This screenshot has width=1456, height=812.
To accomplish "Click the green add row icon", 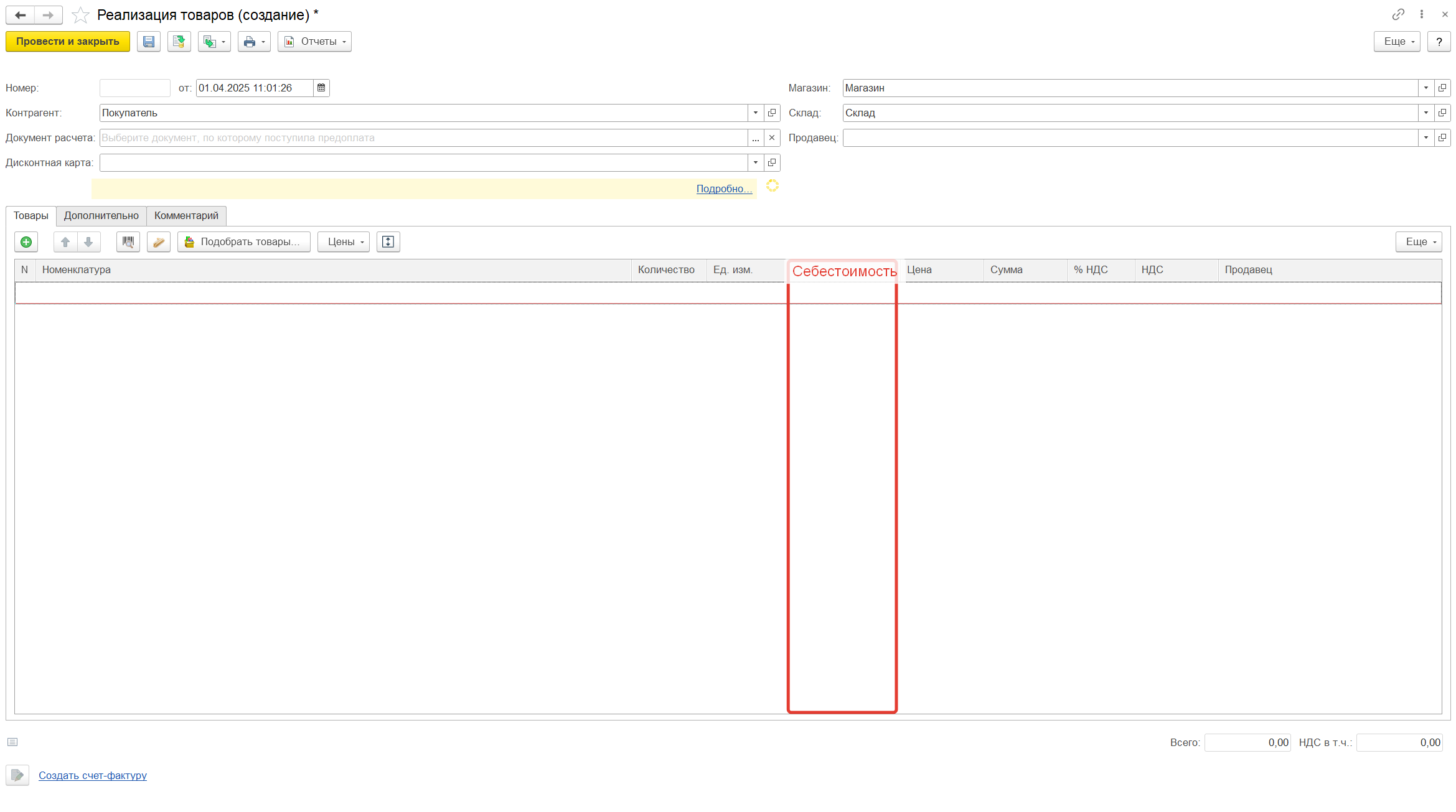I will tap(26, 242).
